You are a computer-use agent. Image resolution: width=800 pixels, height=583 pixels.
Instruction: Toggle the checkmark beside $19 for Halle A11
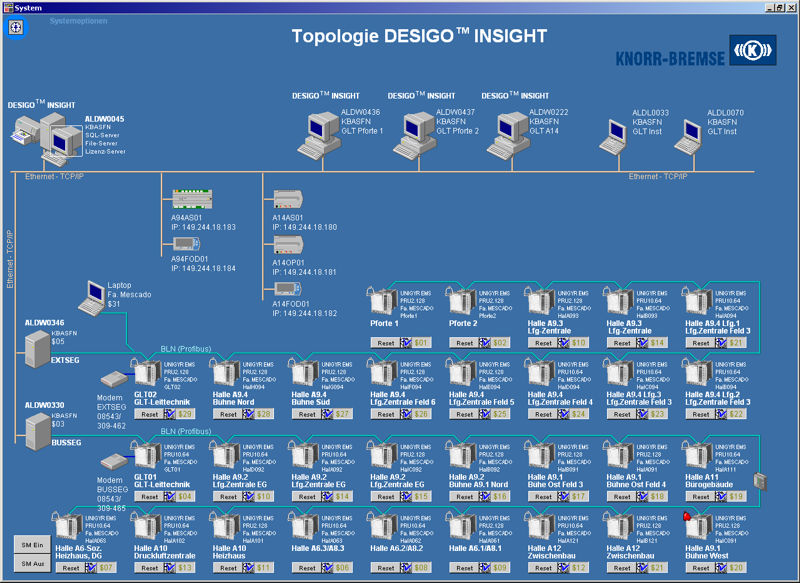click(721, 496)
